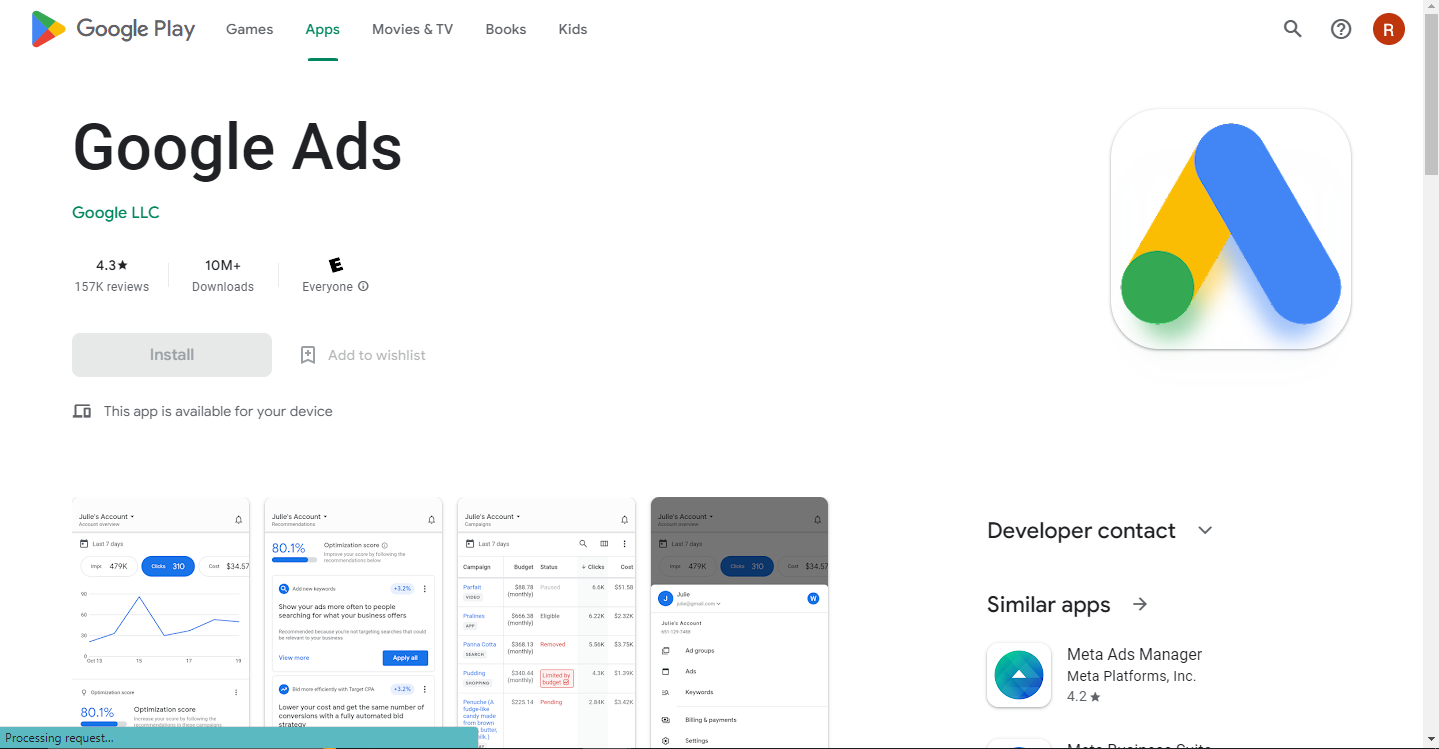Select the Apps tab

click(x=323, y=29)
